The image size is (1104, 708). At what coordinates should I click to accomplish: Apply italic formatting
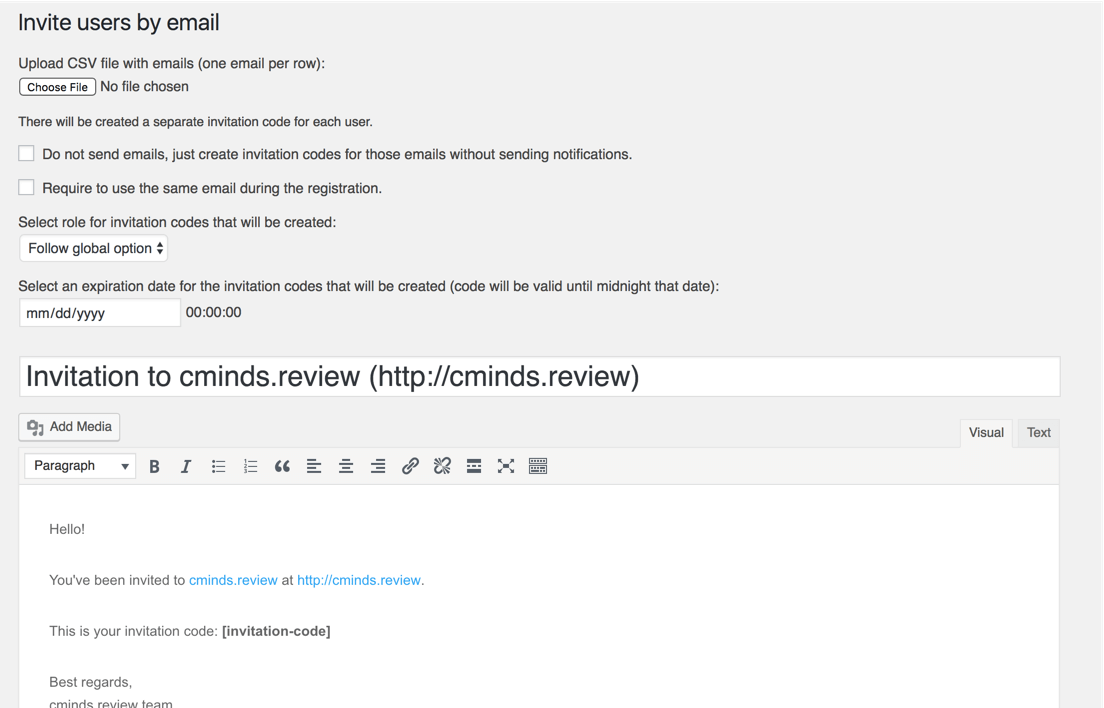pyautogui.click(x=186, y=466)
